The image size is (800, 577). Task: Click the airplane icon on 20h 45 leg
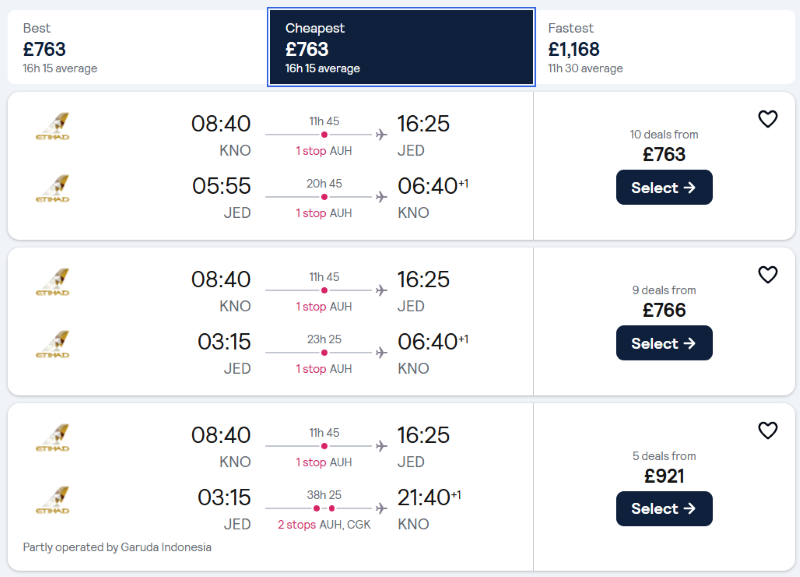(x=381, y=197)
